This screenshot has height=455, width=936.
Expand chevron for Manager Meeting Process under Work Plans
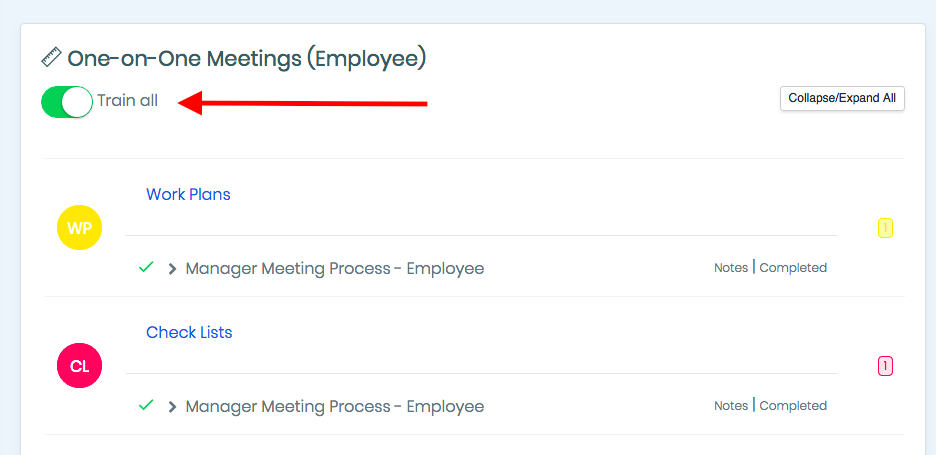pyautogui.click(x=173, y=269)
